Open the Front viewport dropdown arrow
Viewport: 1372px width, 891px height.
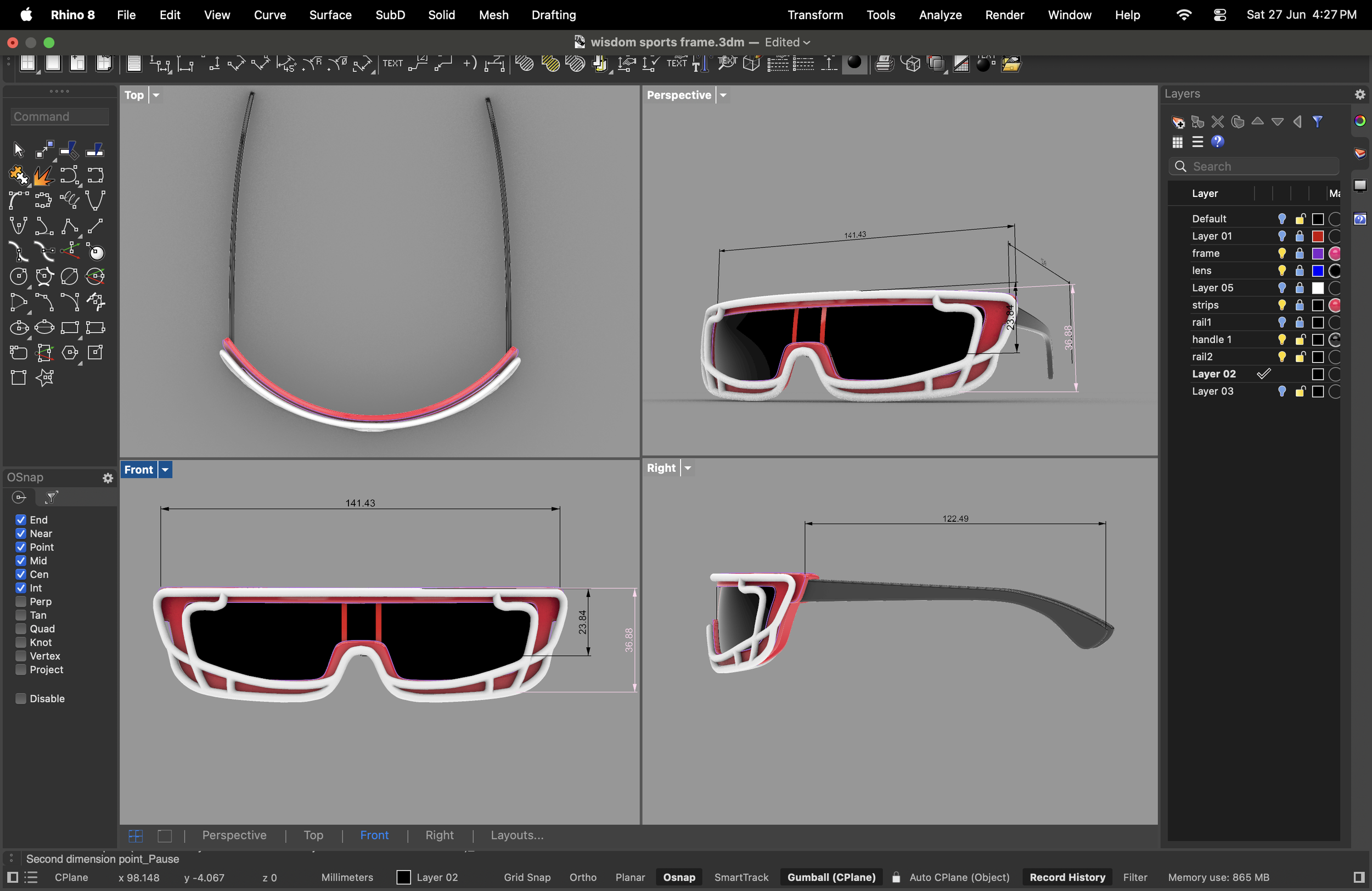click(x=165, y=470)
